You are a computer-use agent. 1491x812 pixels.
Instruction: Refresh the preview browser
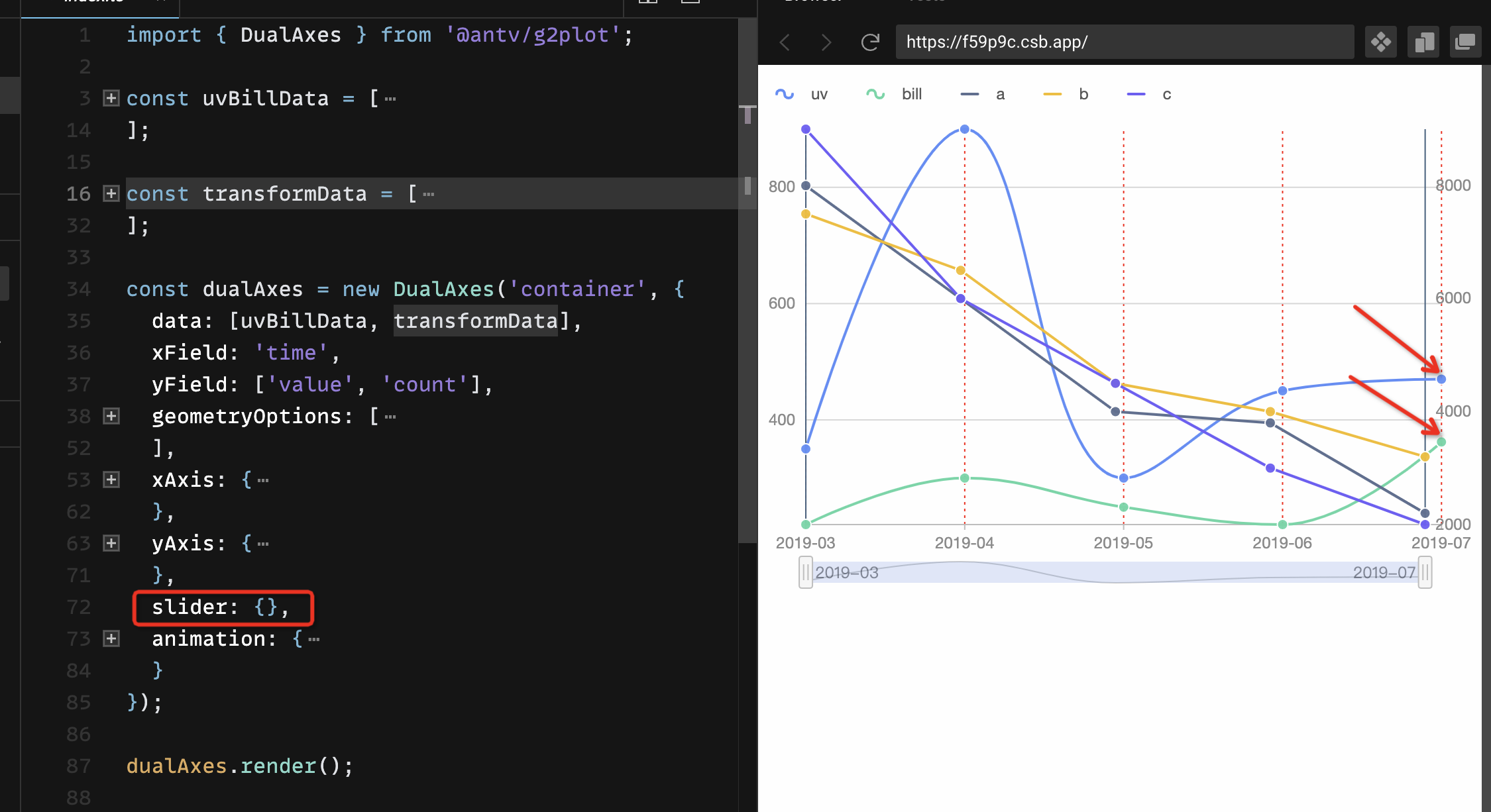coord(870,42)
